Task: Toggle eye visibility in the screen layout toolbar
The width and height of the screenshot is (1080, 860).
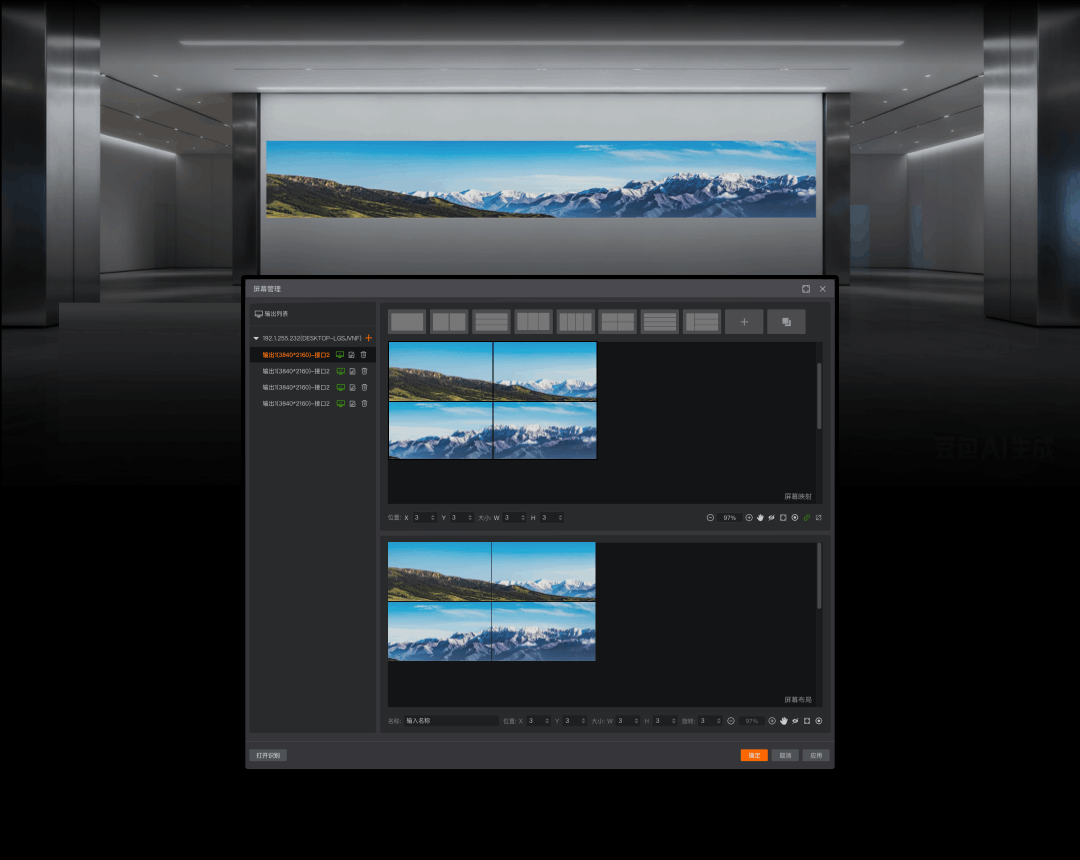Action: click(795, 721)
